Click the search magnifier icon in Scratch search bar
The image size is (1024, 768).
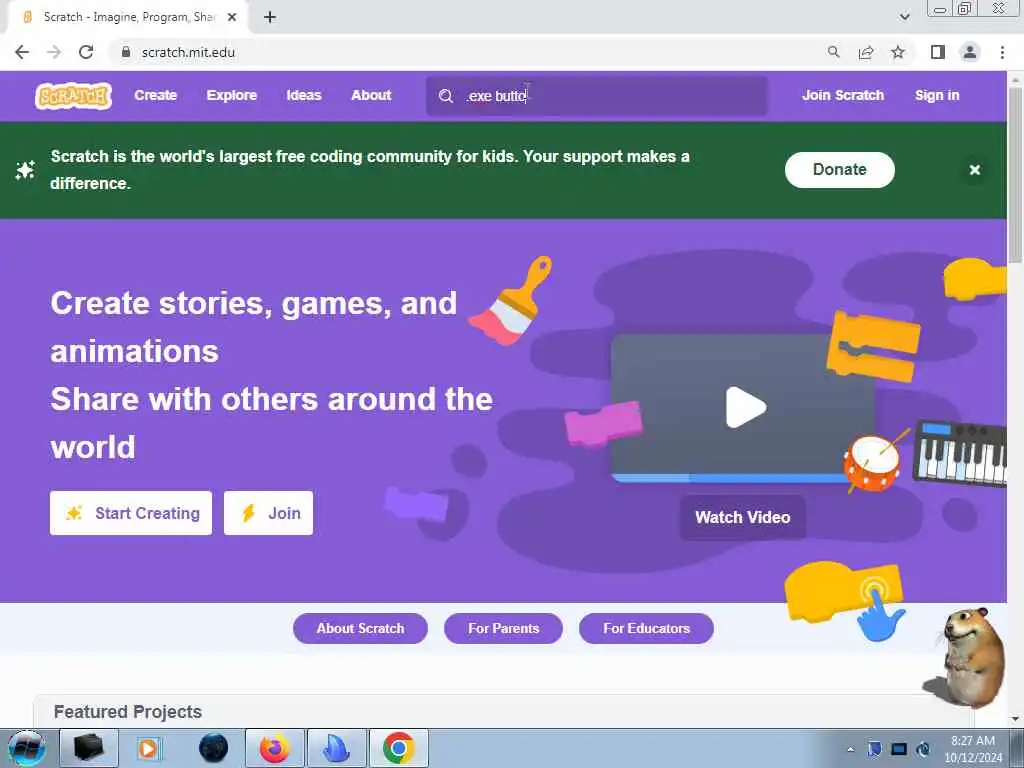[445, 96]
